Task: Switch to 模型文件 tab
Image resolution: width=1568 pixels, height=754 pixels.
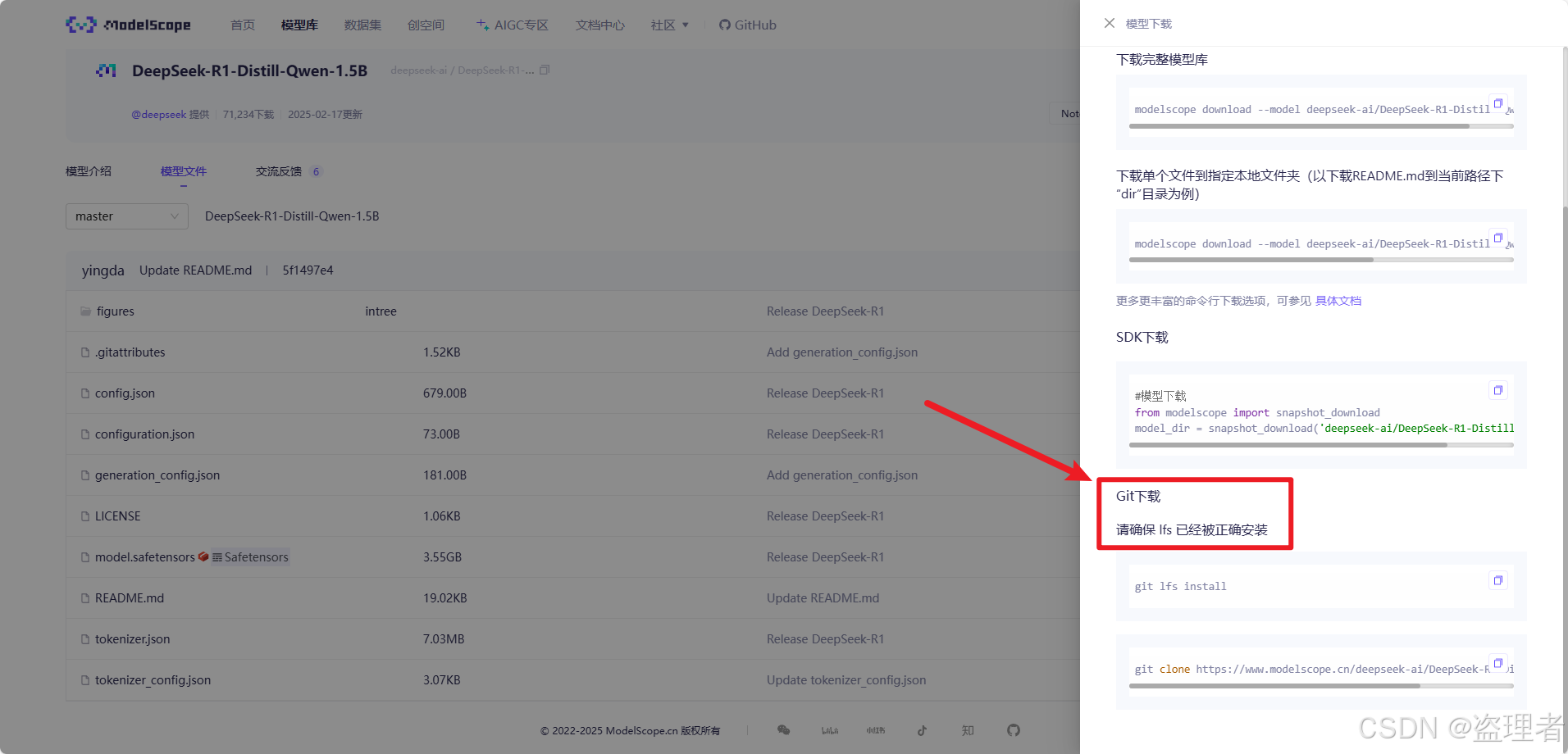Action: coord(184,171)
